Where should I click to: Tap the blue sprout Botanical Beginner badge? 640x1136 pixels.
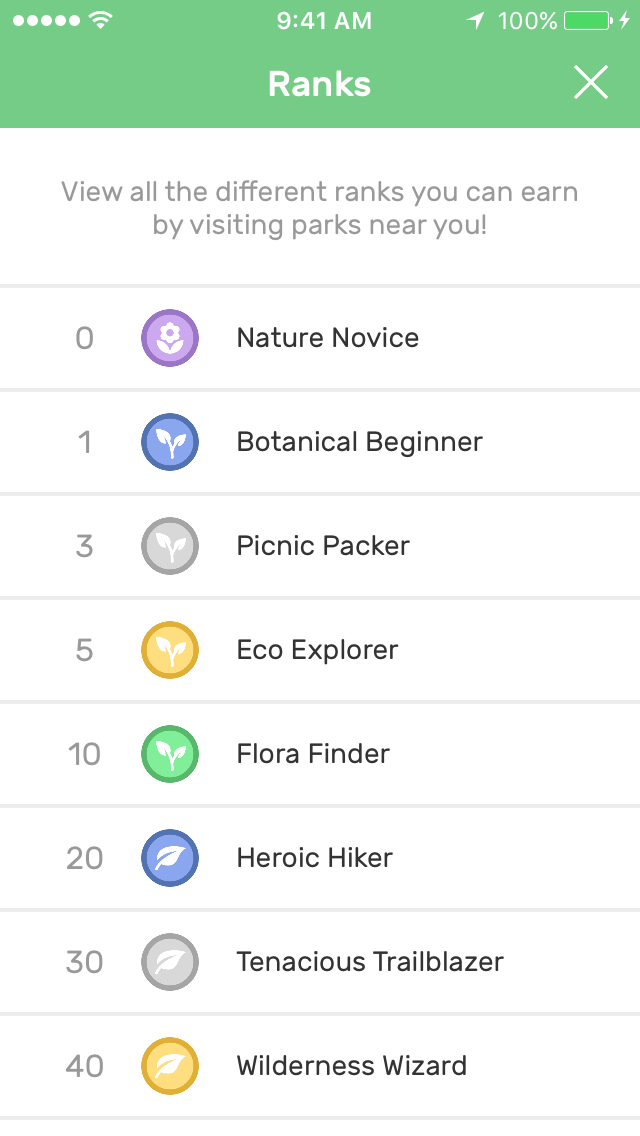click(x=170, y=442)
